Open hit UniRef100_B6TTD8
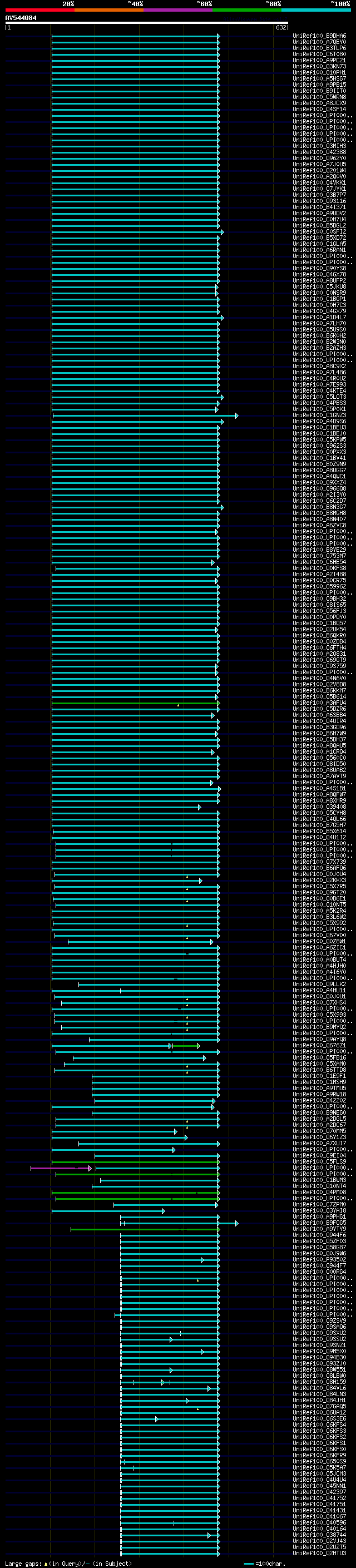 (319, 1070)
